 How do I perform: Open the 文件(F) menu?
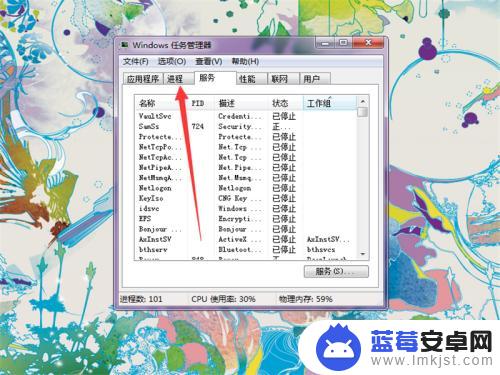[x=136, y=61]
